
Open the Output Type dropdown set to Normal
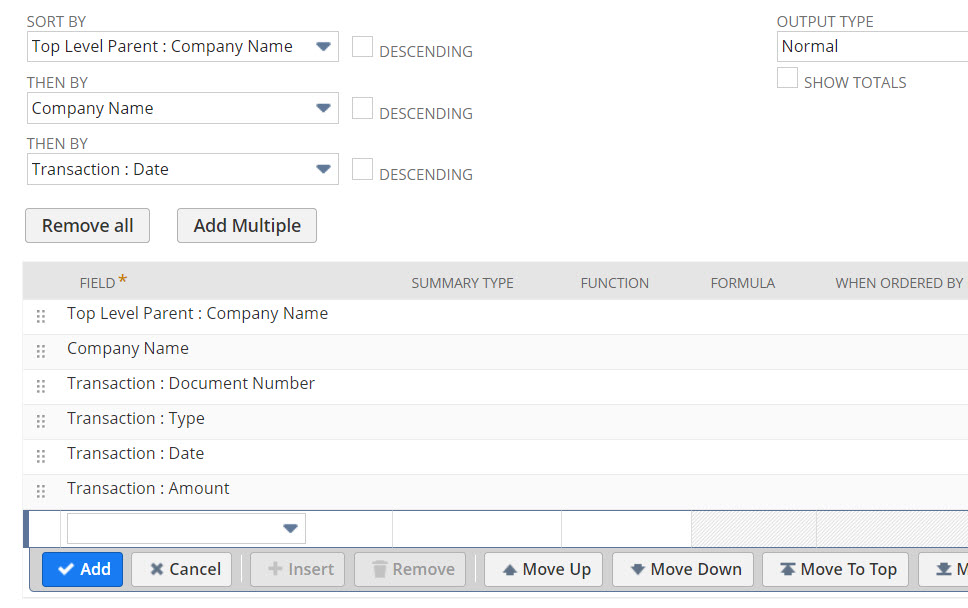point(870,46)
